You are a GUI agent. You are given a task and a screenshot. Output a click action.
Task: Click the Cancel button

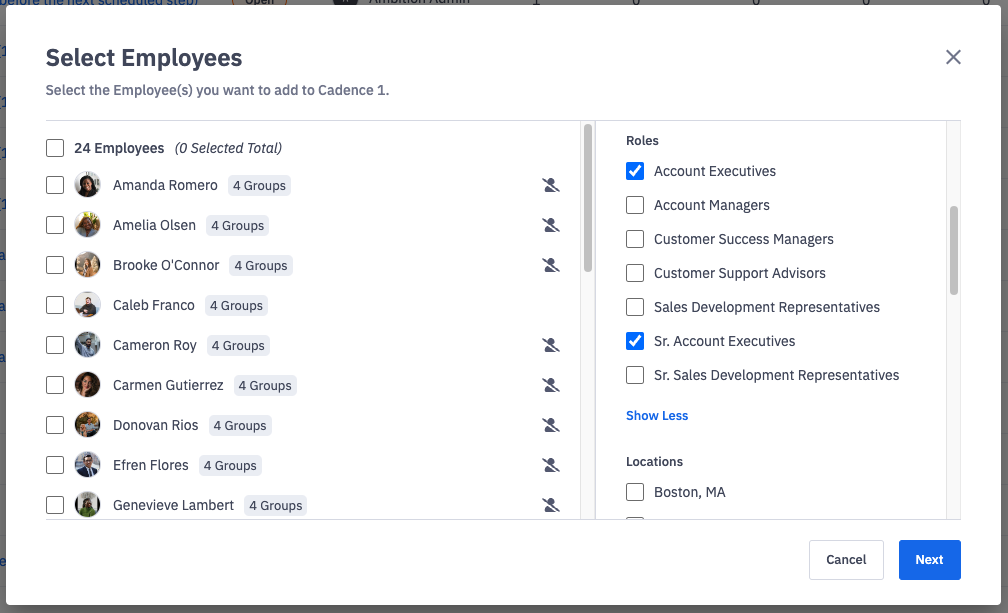(846, 559)
